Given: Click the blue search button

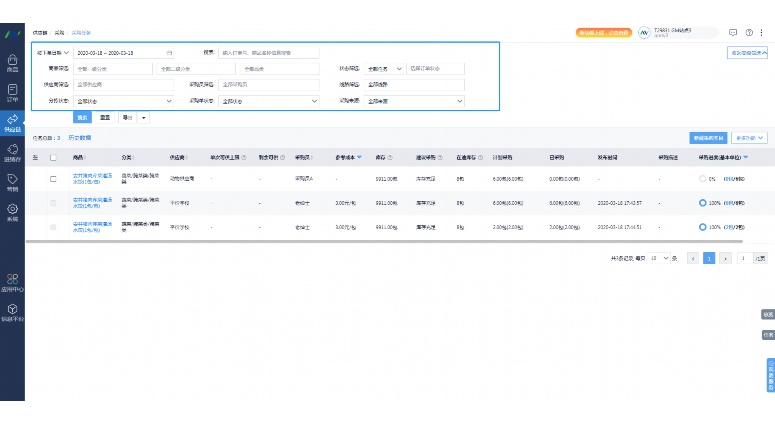Looking at the screenshot, I should tap(82, 118).
